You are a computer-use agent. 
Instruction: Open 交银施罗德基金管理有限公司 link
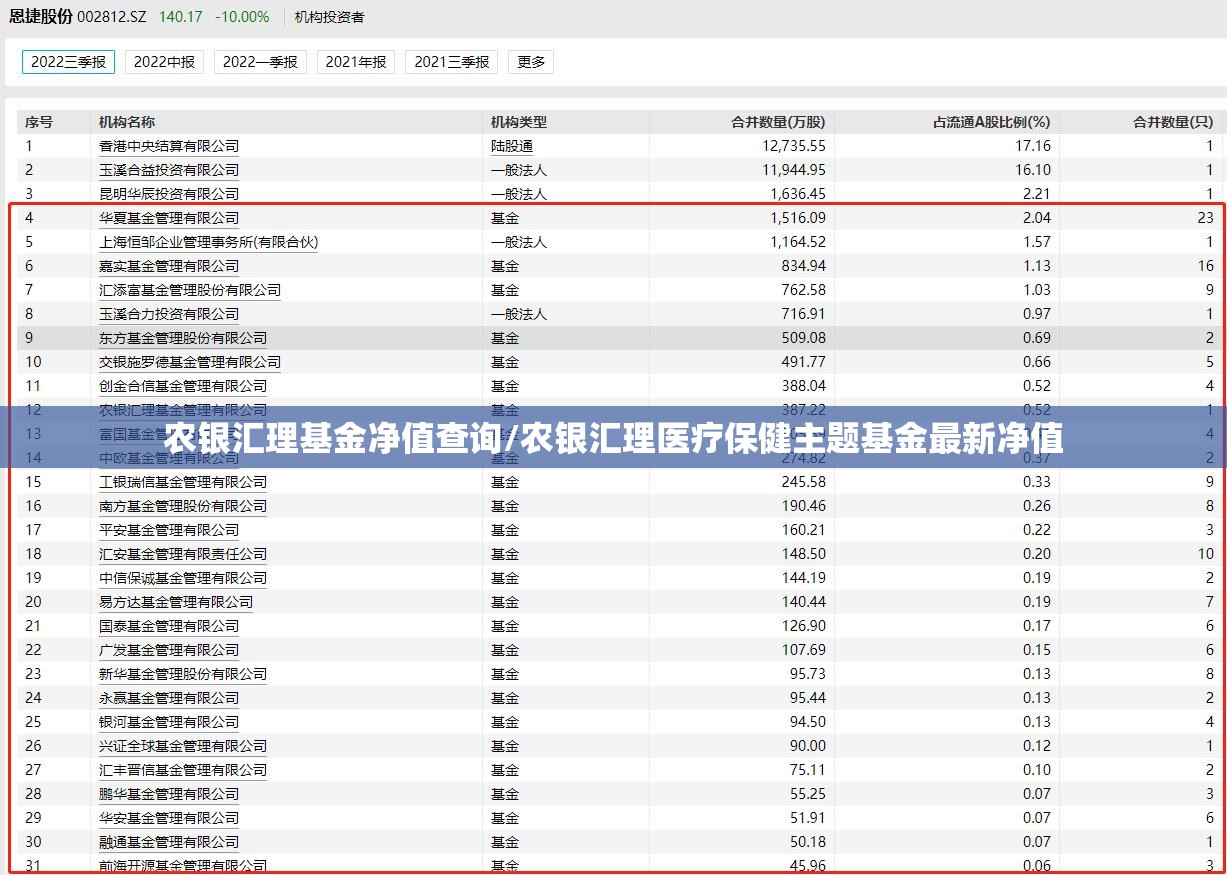click(190, 362)
